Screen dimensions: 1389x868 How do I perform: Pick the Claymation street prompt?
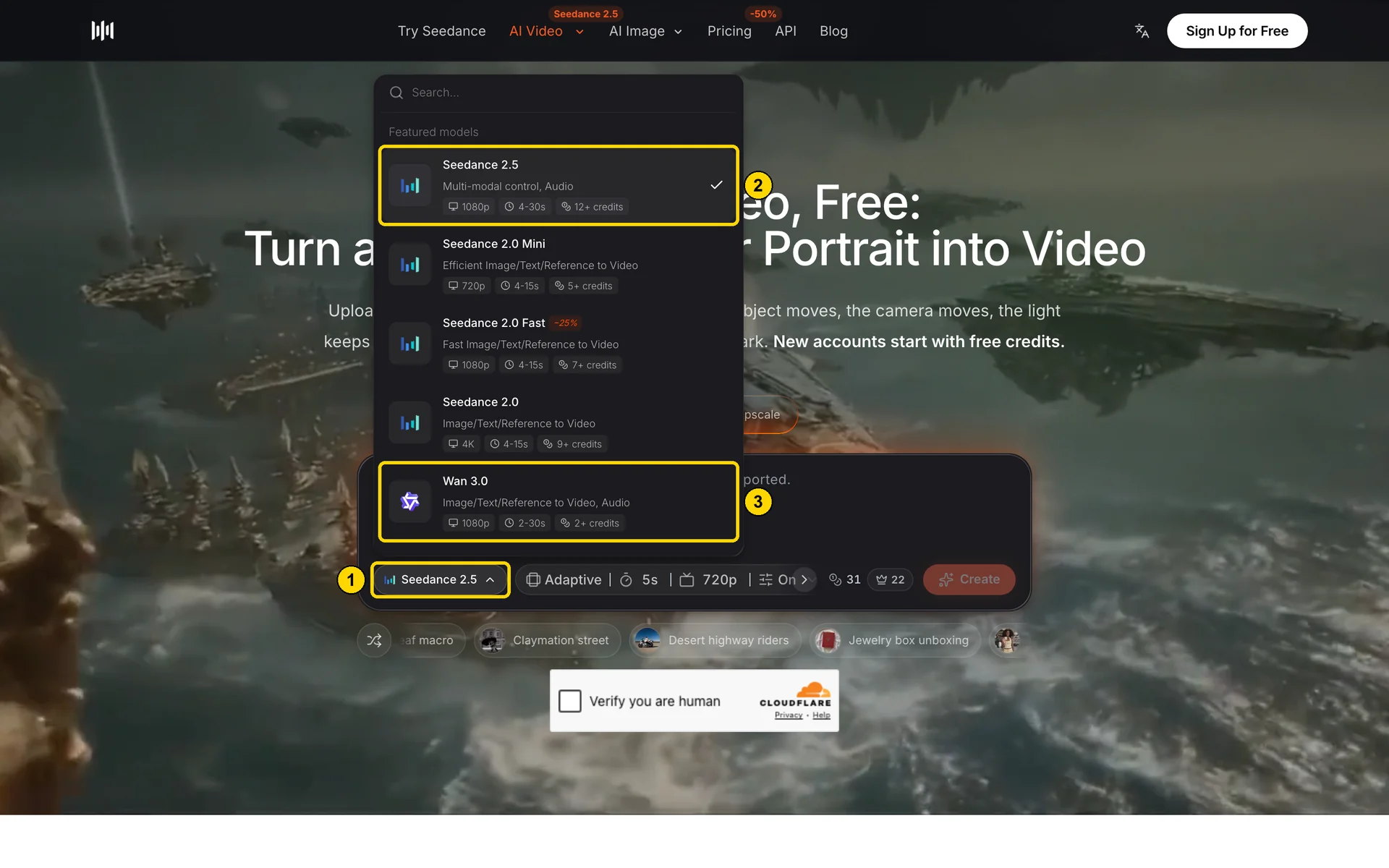[x=548, y=640]
